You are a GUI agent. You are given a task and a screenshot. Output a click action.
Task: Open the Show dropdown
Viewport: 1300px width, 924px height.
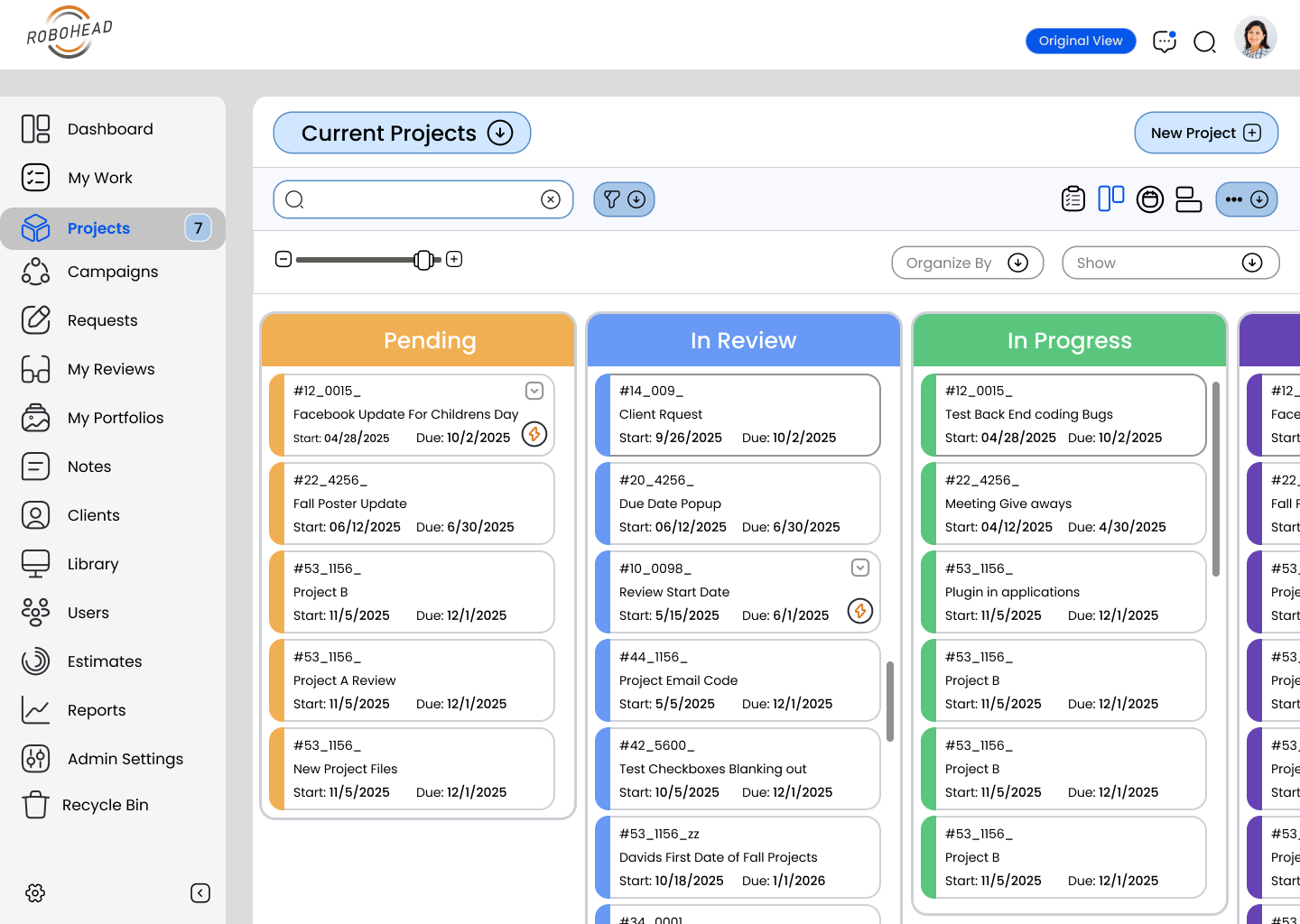[1171, 263]
